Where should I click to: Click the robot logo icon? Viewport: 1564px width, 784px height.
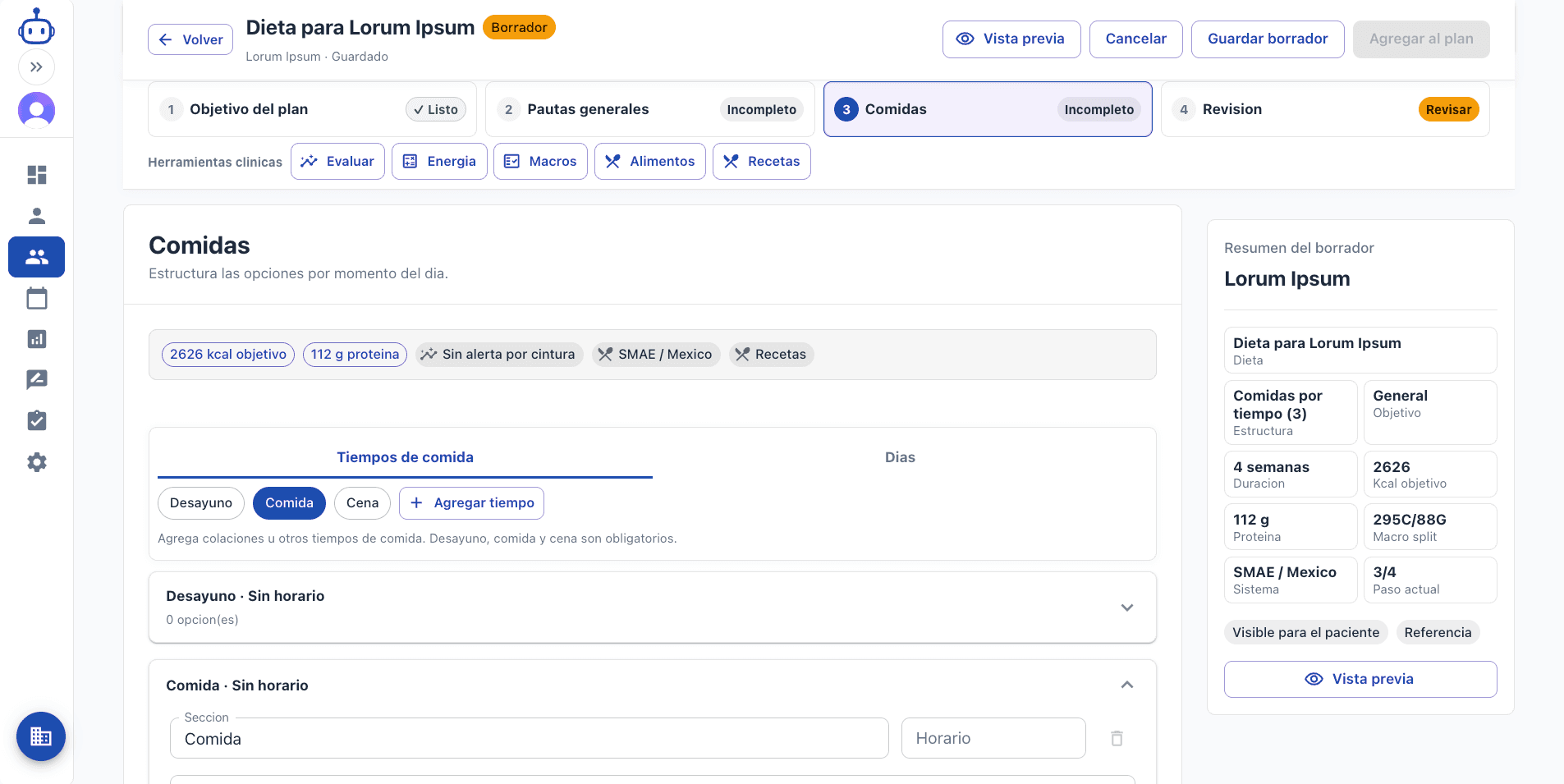[36, 25]
